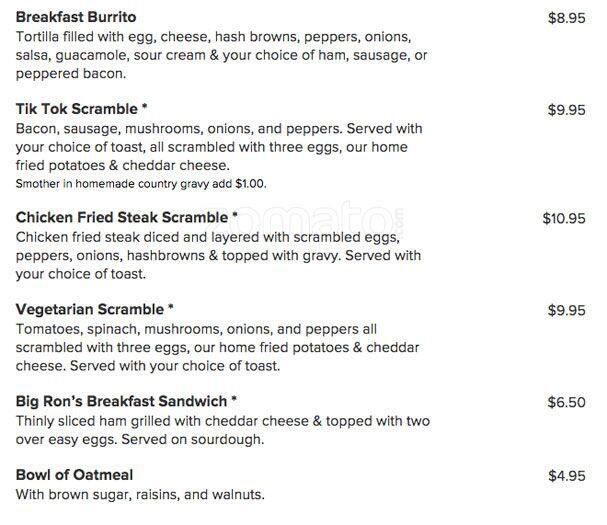Image resolution: width=607 pixels, height=525 pixels.
Task: Click the 'Chicken fried steak diced' description
Action: (x=218, y=255)
